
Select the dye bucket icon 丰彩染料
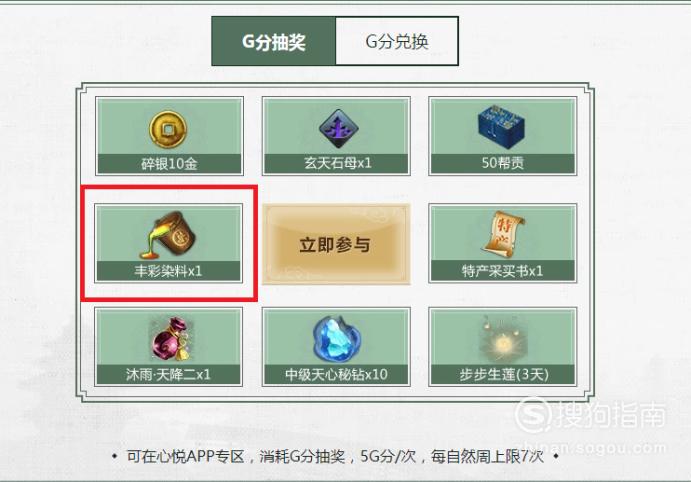coord(167,235)
